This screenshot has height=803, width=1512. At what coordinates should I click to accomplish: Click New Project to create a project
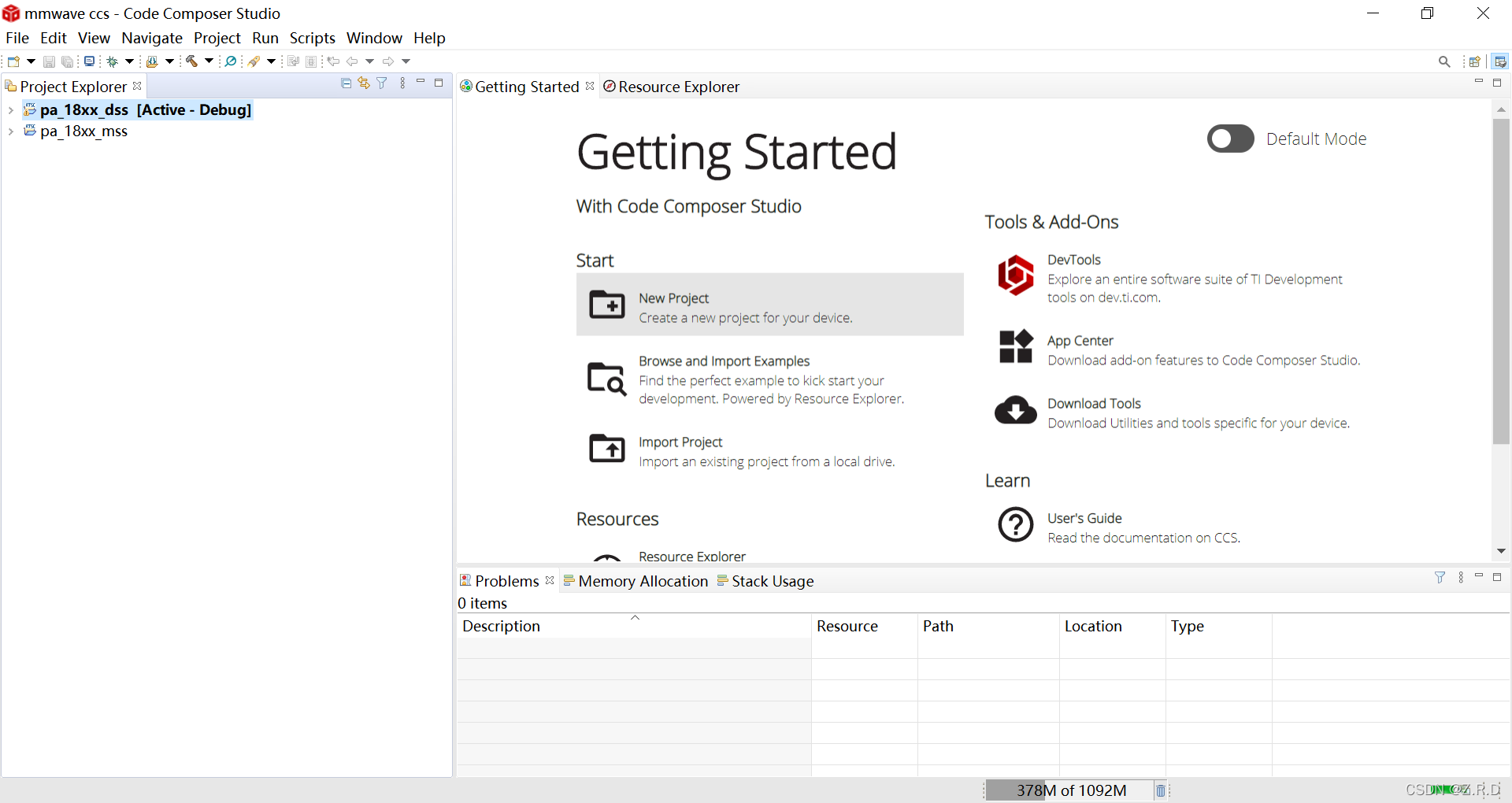[769, 305]
